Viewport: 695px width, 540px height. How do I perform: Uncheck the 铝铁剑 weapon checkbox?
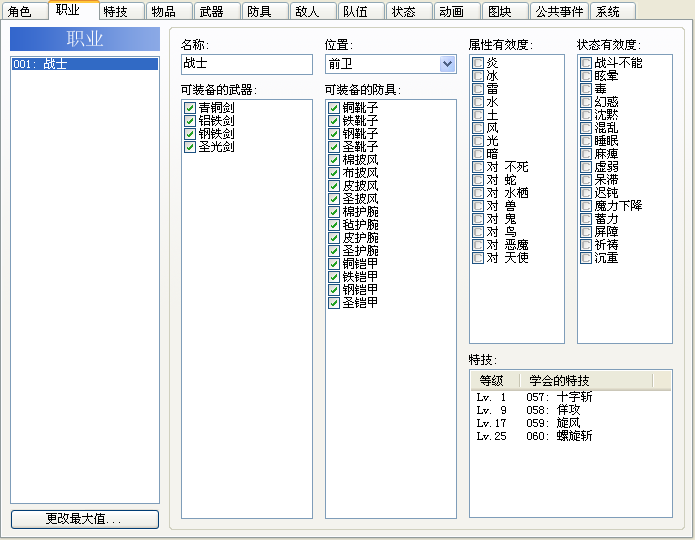(x=190, y=121)
